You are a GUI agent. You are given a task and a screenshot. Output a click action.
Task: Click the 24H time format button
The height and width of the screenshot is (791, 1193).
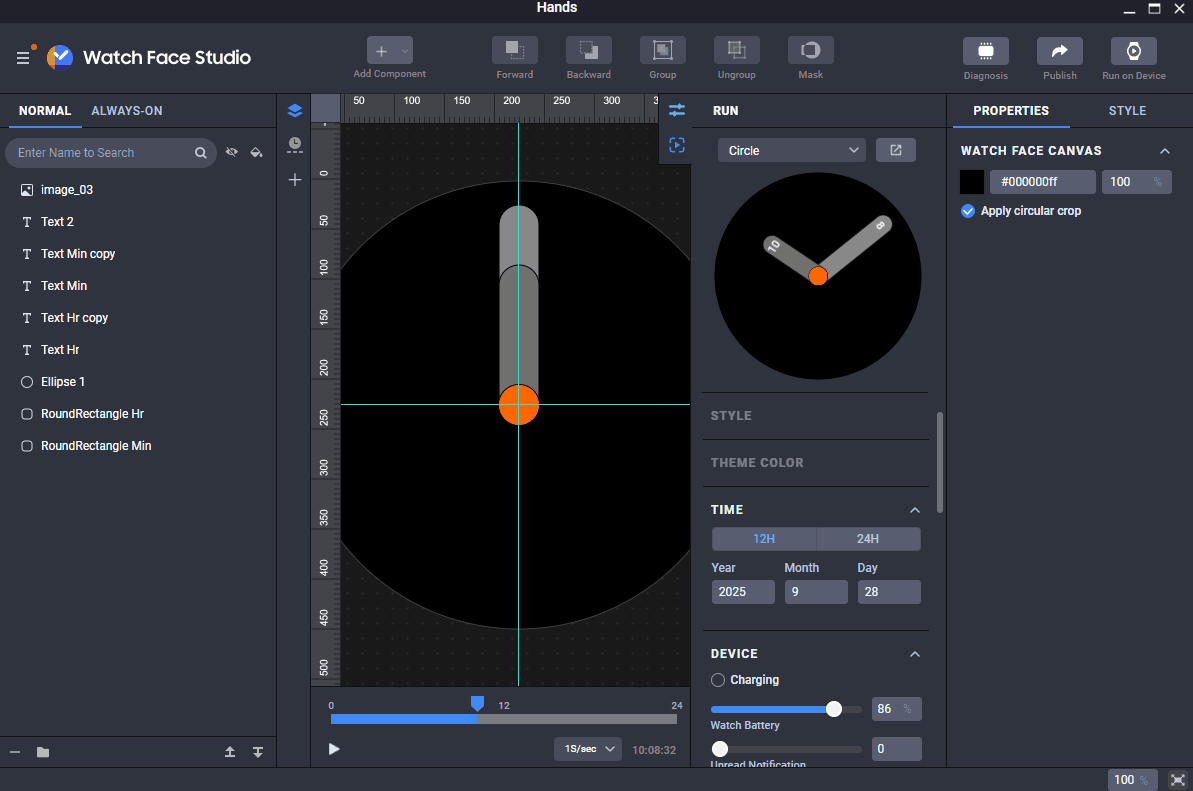[x=868, y=538]
